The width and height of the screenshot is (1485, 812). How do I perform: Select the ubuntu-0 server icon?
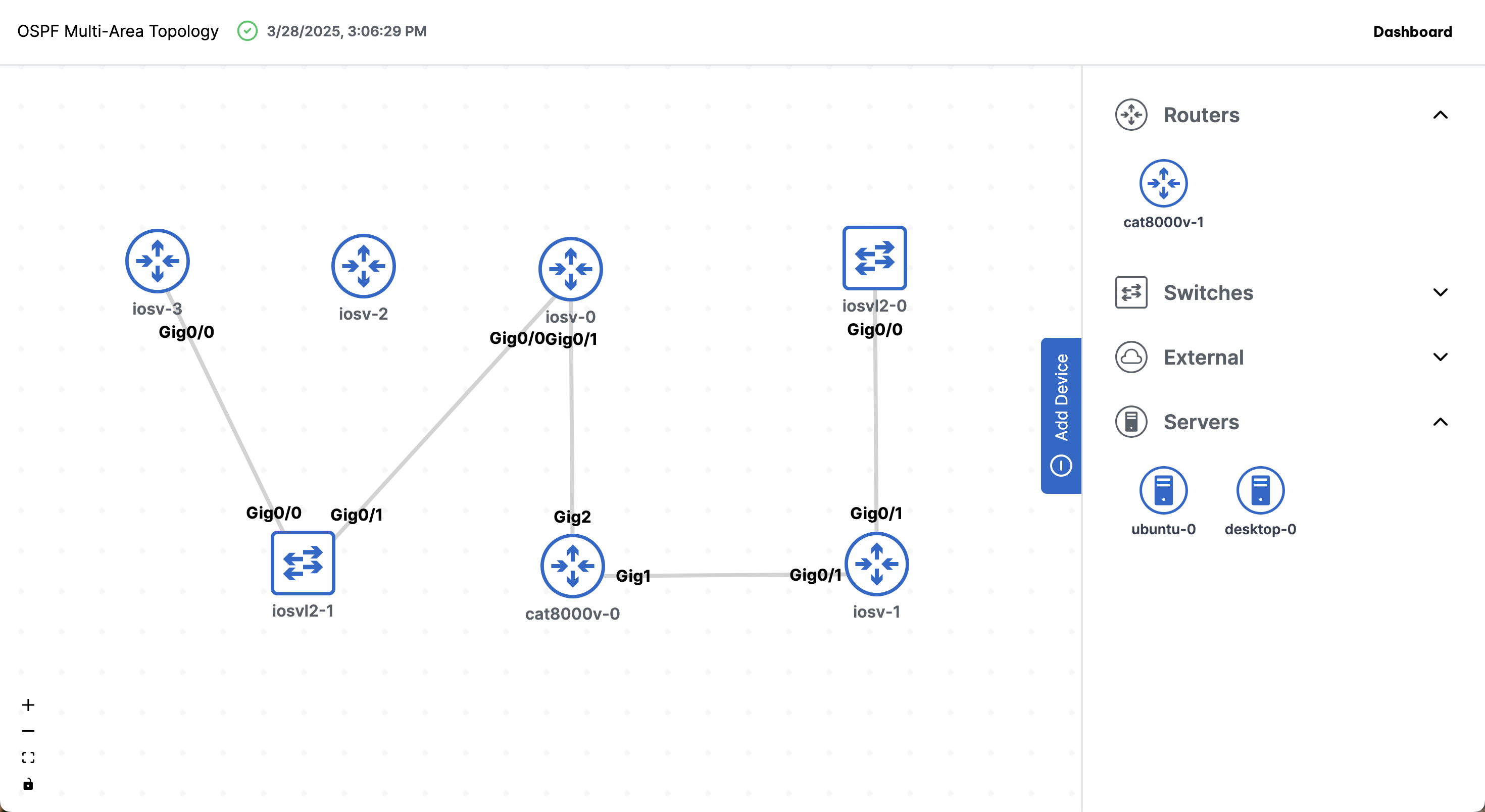[x=1163, y=490]
